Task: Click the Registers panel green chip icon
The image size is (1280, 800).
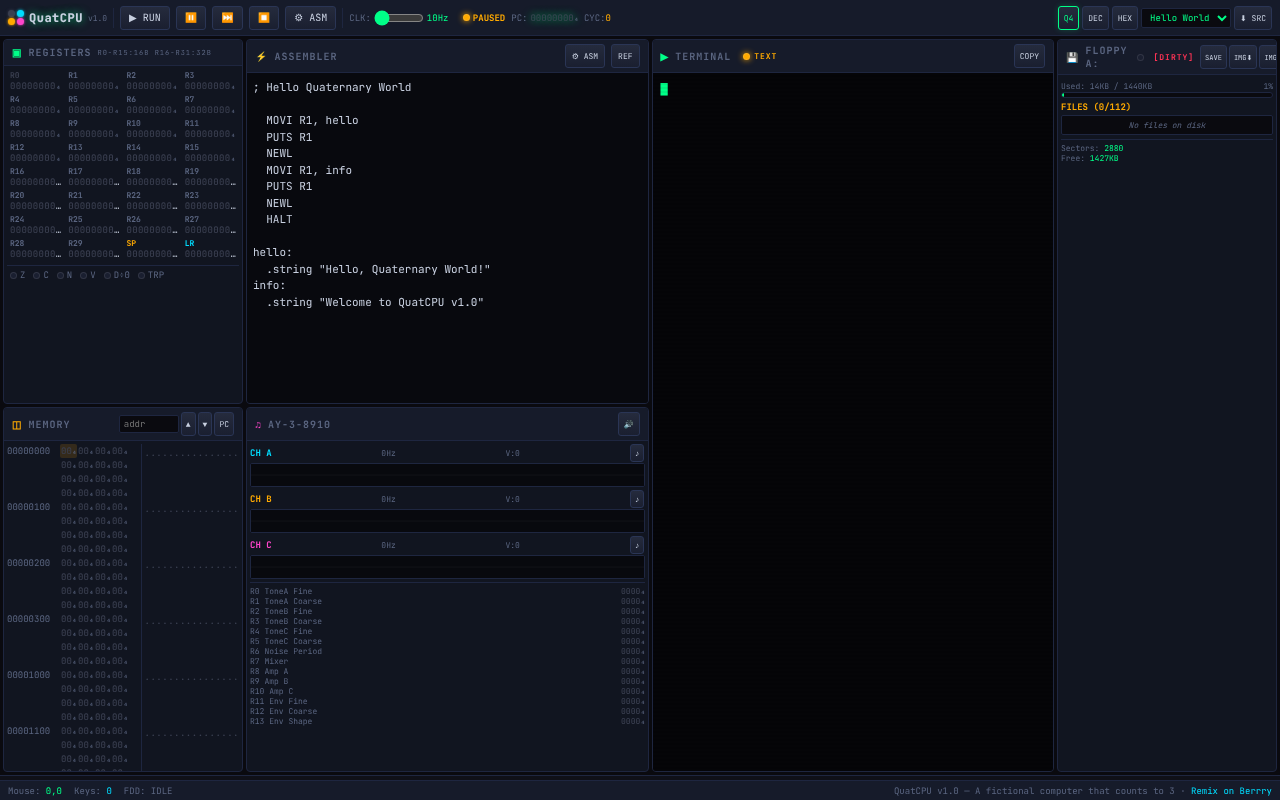Action: click(16, 53)
